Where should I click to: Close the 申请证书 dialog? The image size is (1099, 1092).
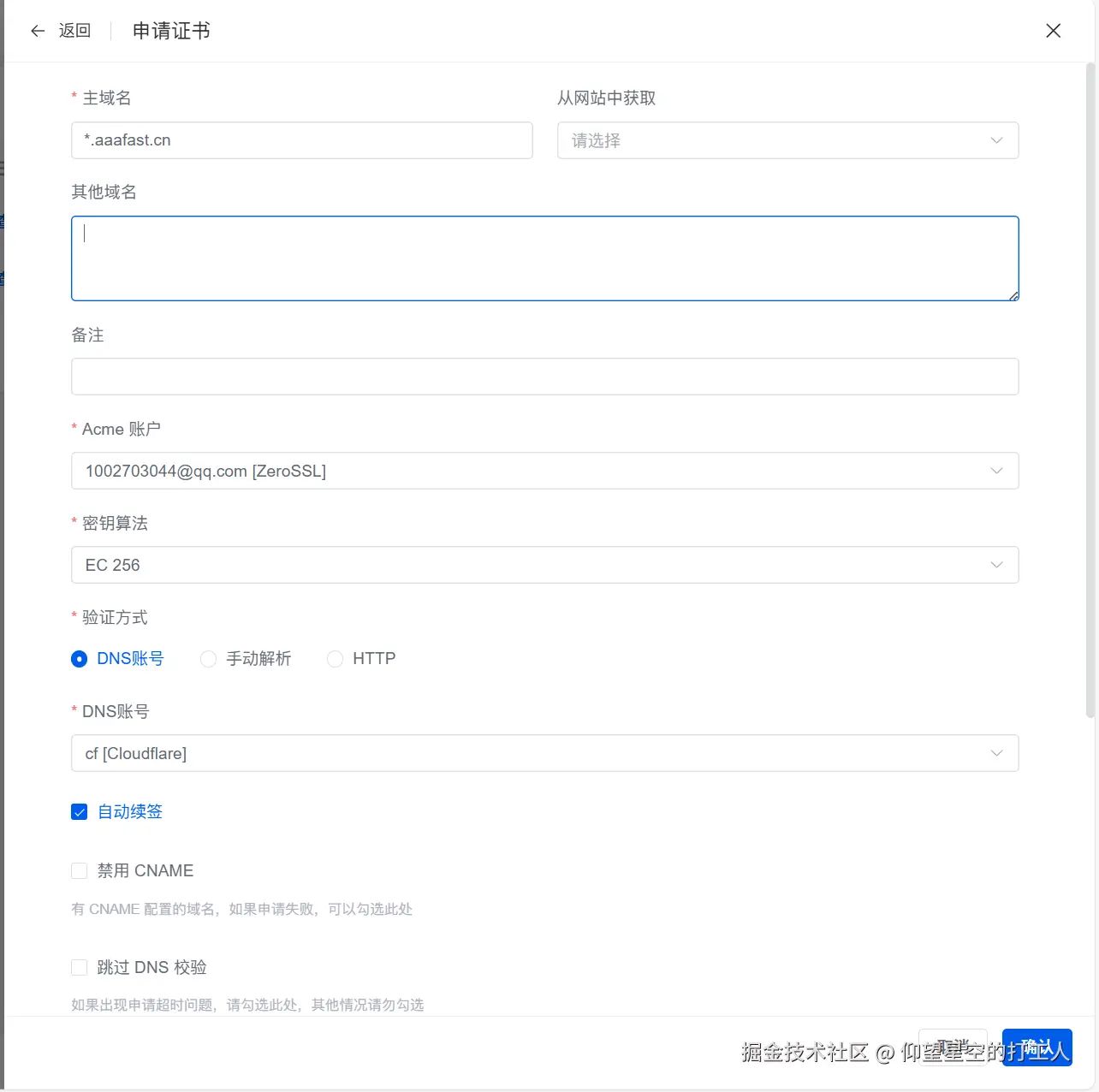pos(1054,31)
